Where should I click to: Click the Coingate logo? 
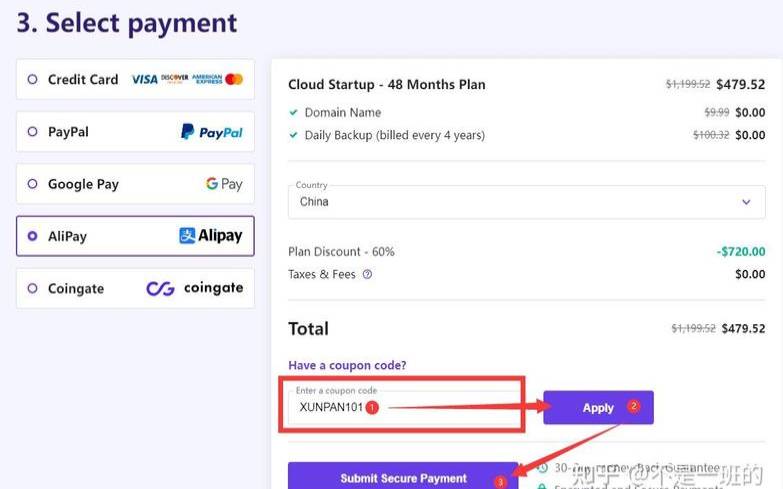195,288
